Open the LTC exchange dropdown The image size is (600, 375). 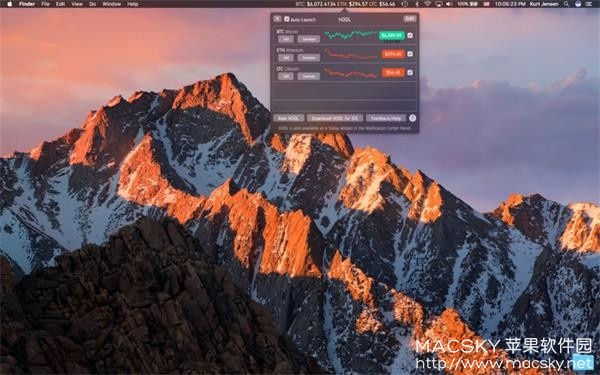(308, 76)
